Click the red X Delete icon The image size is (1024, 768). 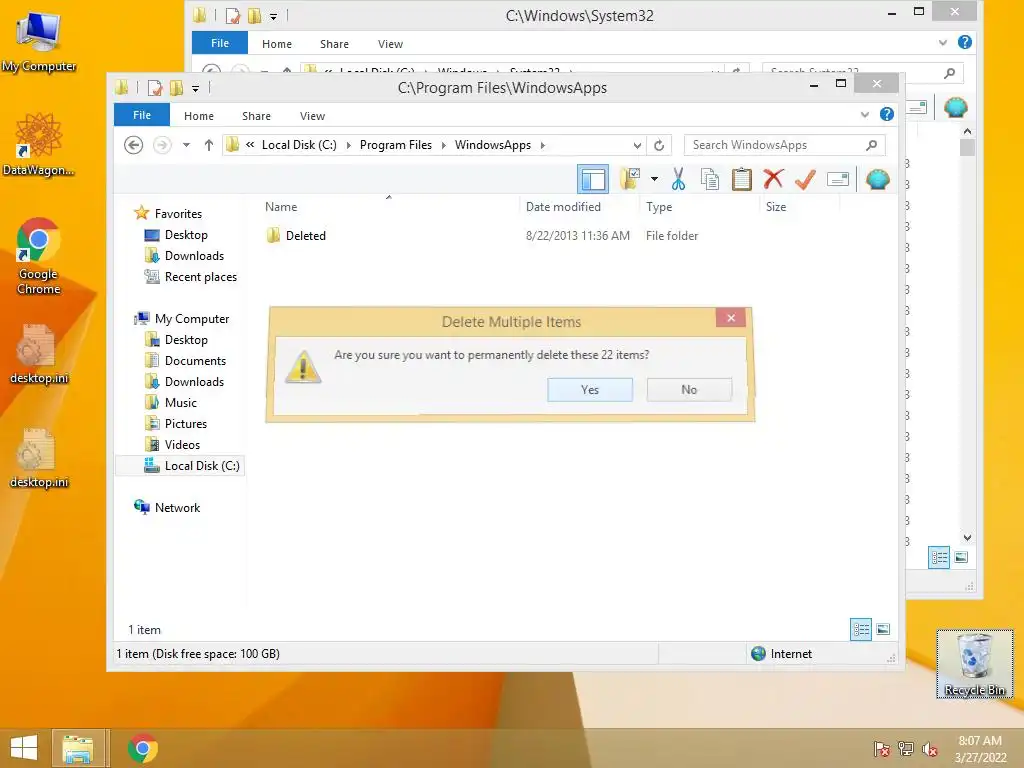pos(773,179)
